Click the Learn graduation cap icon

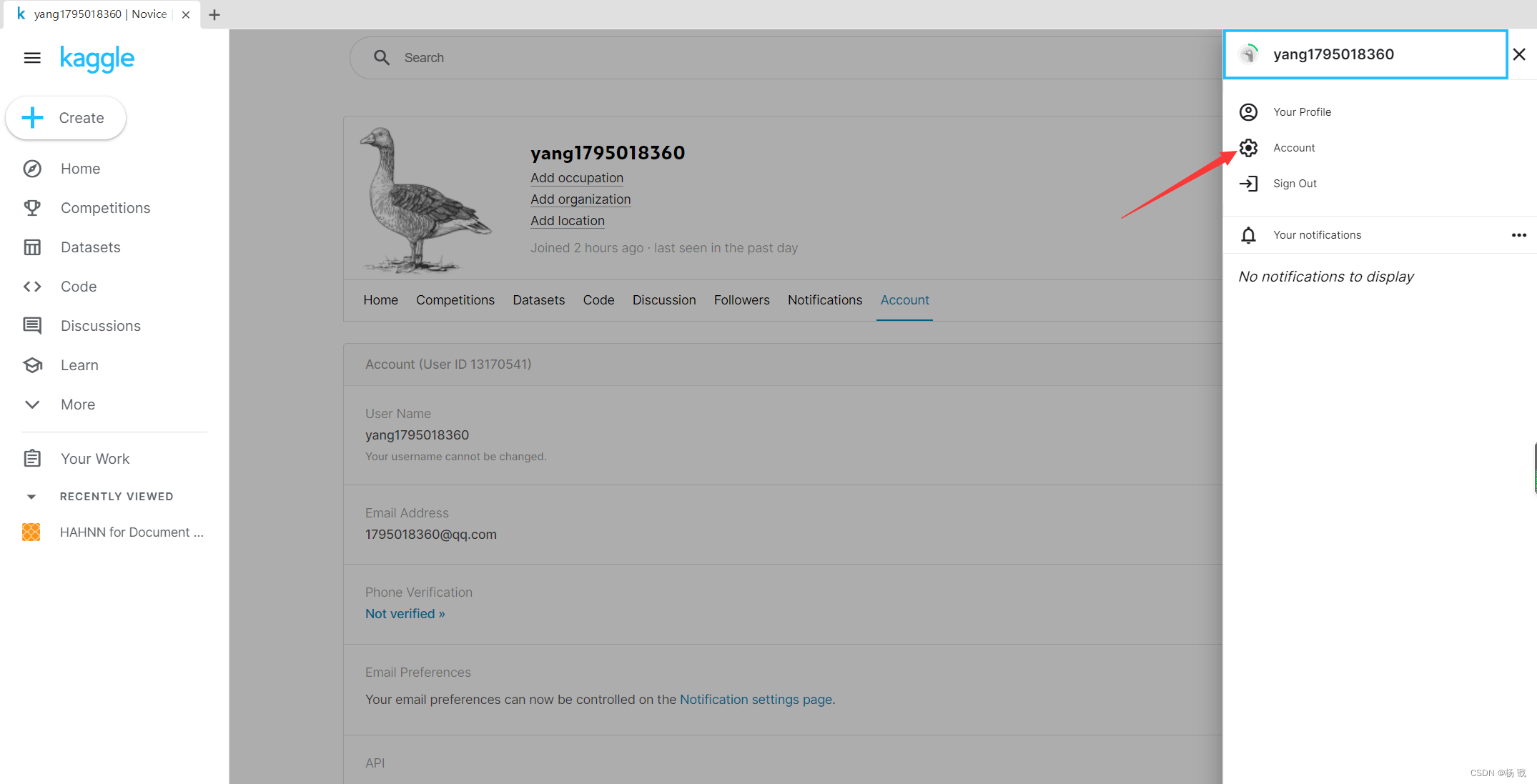pyautogui.click(x=32, y=365)
